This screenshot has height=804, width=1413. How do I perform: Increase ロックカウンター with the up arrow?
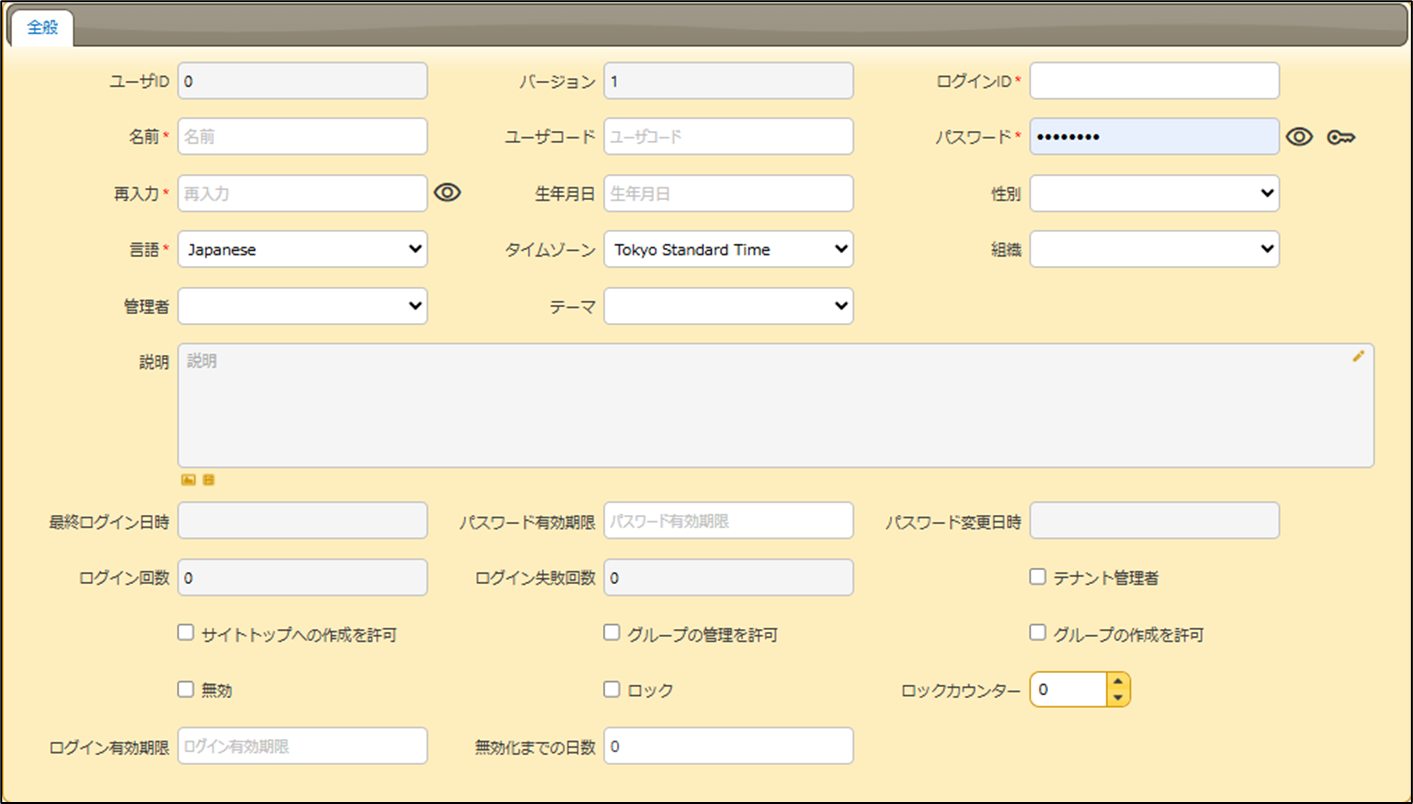(x=1118, y=682)
